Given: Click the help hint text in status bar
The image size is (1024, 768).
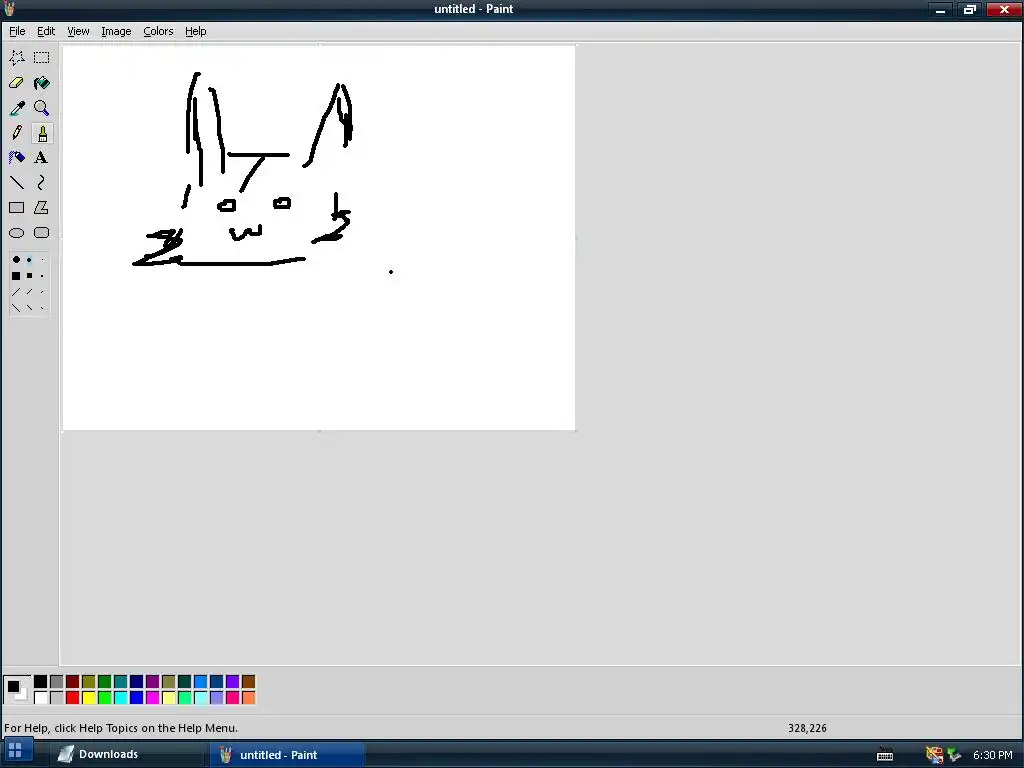Looking at the screenshot, I should coord(121,728).
